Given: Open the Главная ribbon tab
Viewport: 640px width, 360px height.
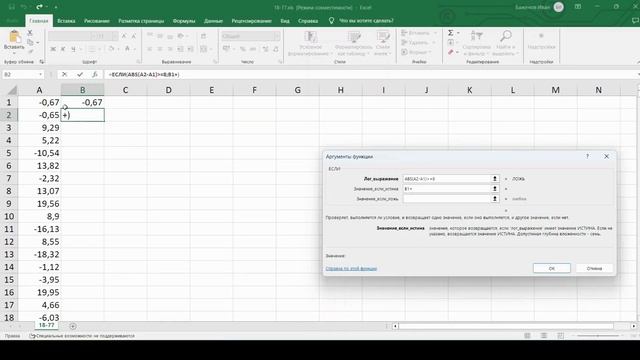Looking at the screenshot, I should click(x=39, y=21).
